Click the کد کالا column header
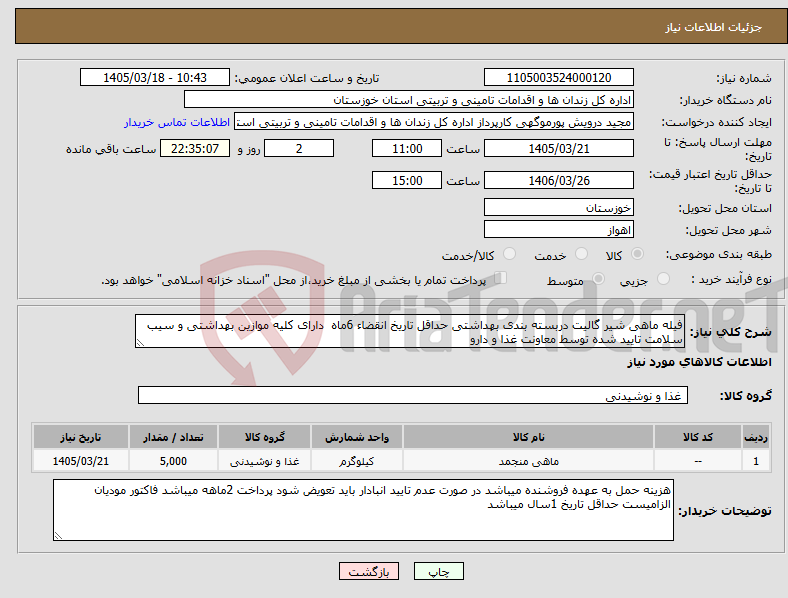 (x=698, y=437)
